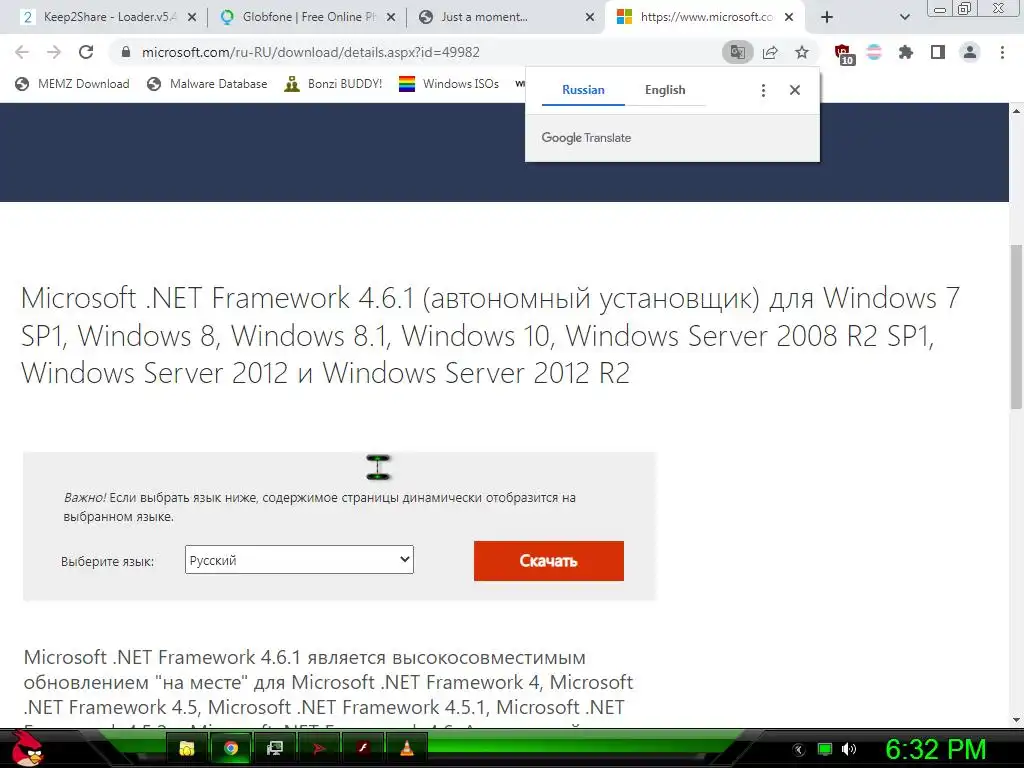Close the Globfone tab
Screen dimensions: 1024x768
pos(391,18)
